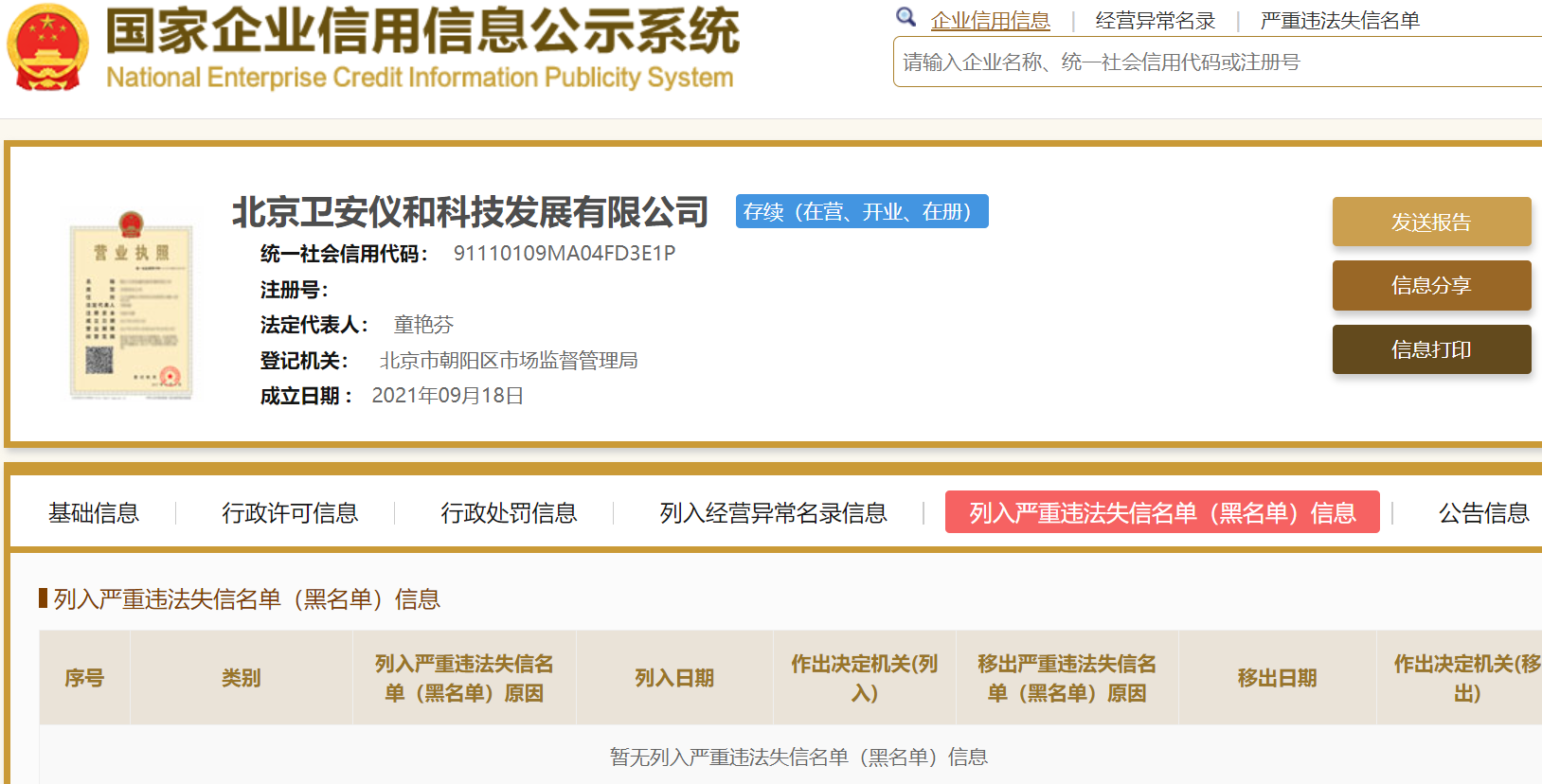The height and width of the screenshot is (784, 1542).
Task: Click the establishment date 2021年09月18日
Action: 448,396
